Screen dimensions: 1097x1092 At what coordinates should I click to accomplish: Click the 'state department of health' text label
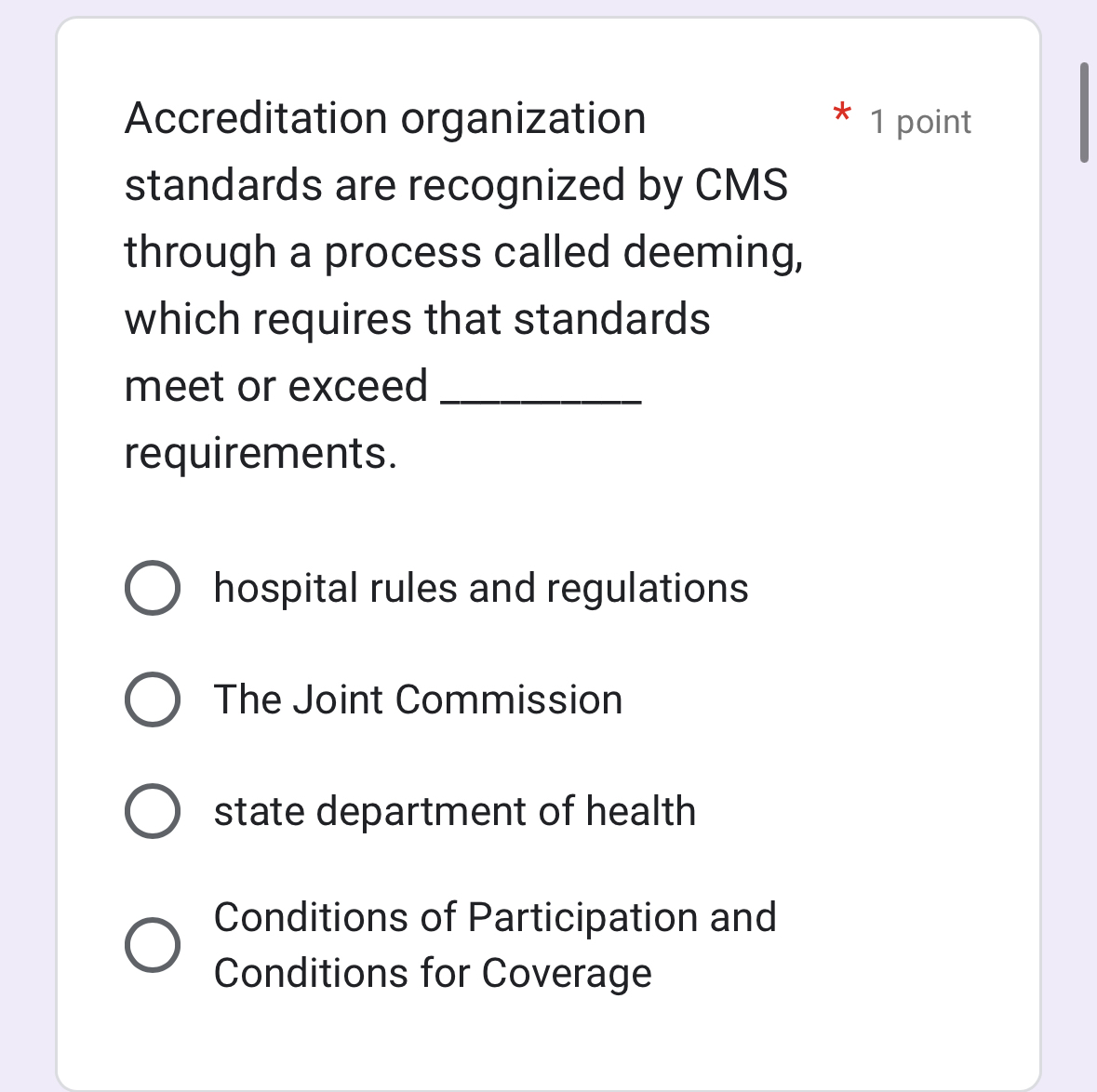coord(455,810)
